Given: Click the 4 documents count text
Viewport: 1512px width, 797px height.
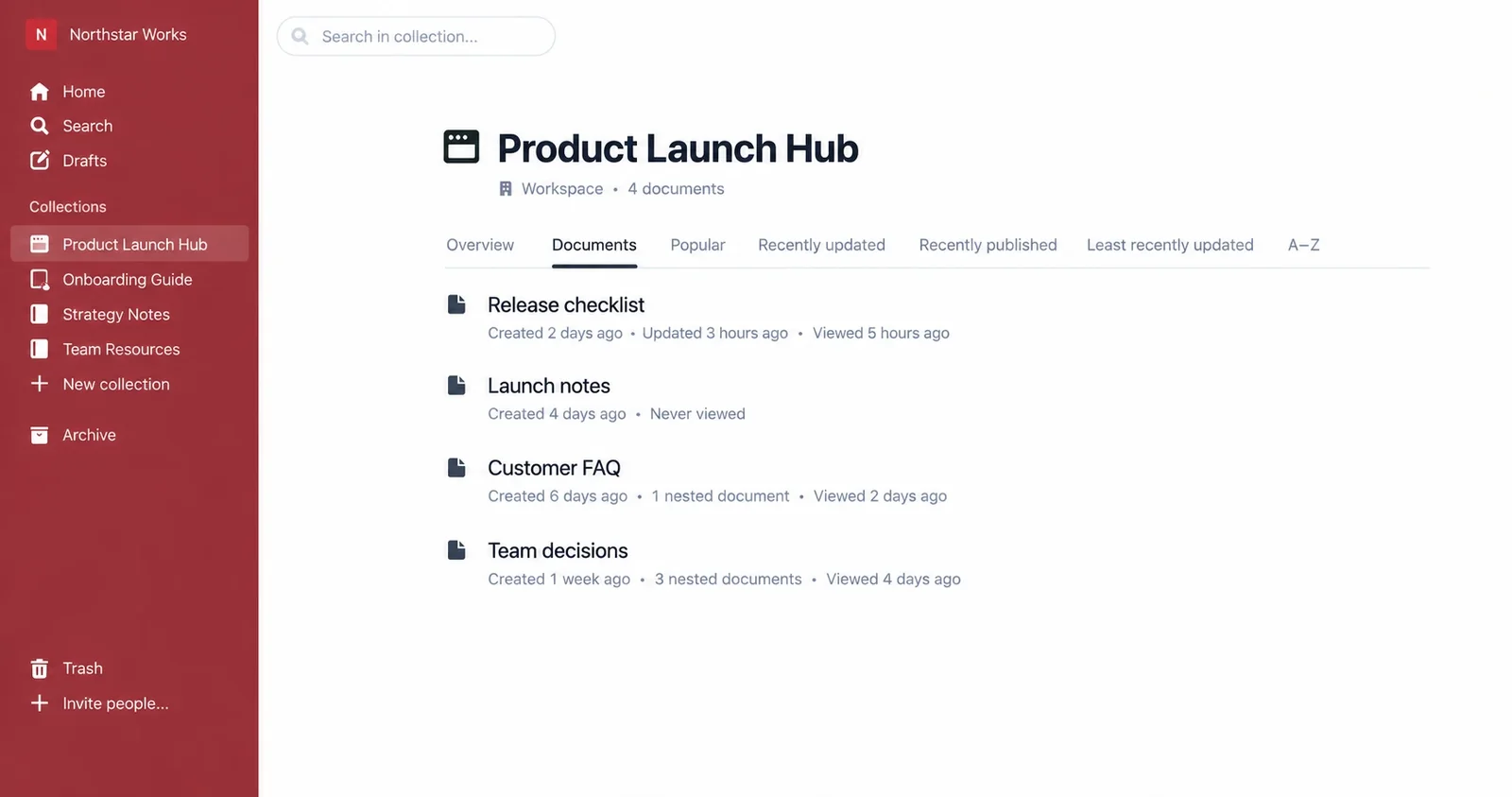Looking at the screenshot, I should [676, 189].
